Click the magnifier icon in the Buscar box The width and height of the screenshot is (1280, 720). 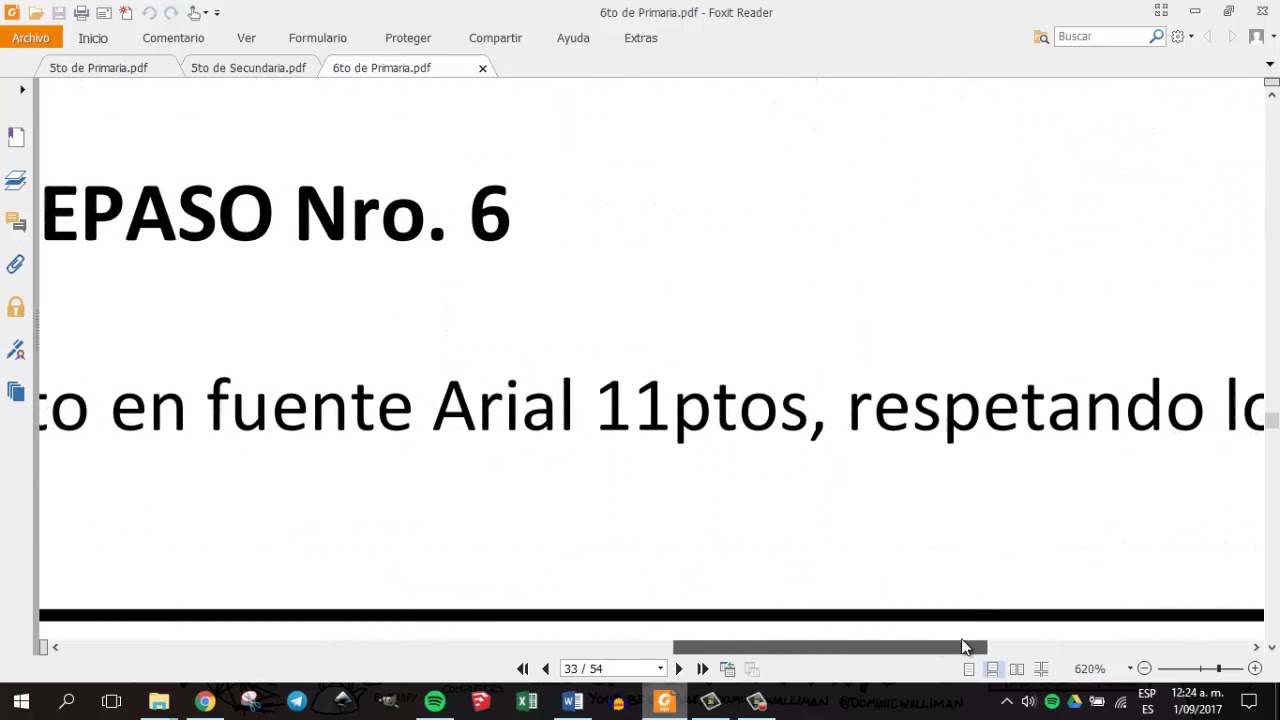click(x=1157, y=37)
